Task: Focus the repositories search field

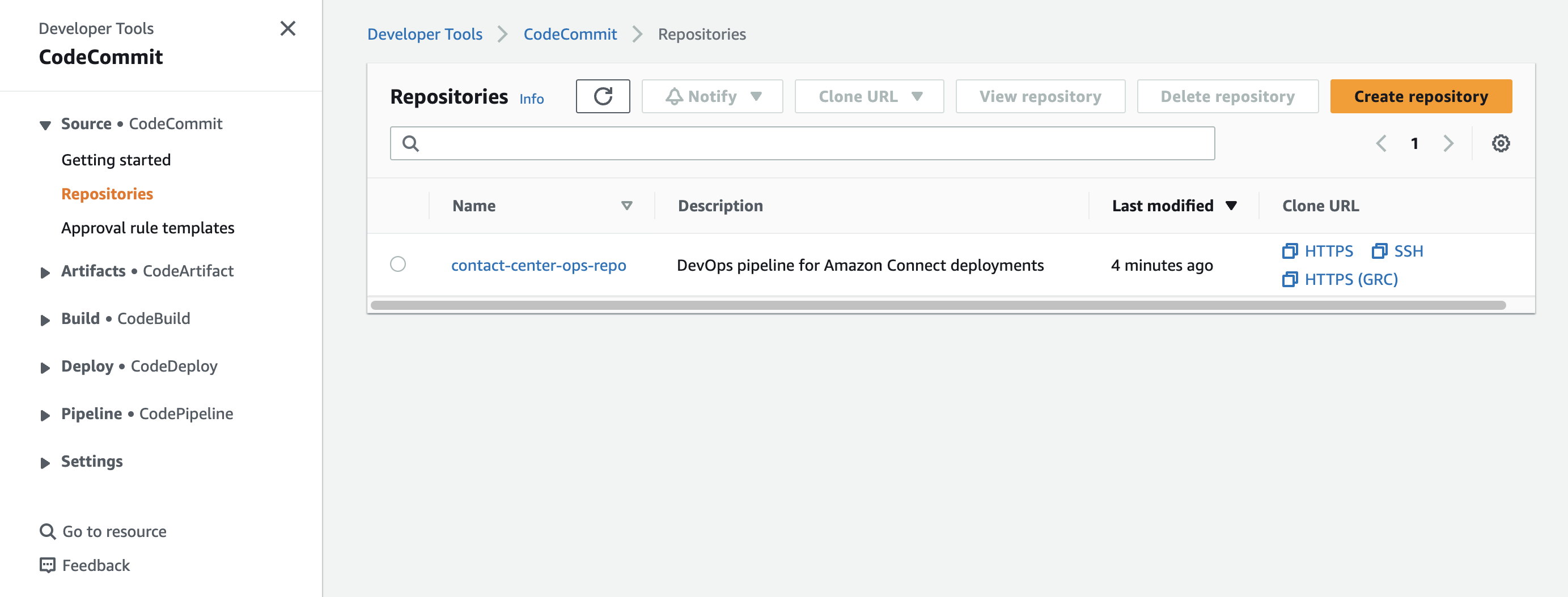Action: point(802,143)
